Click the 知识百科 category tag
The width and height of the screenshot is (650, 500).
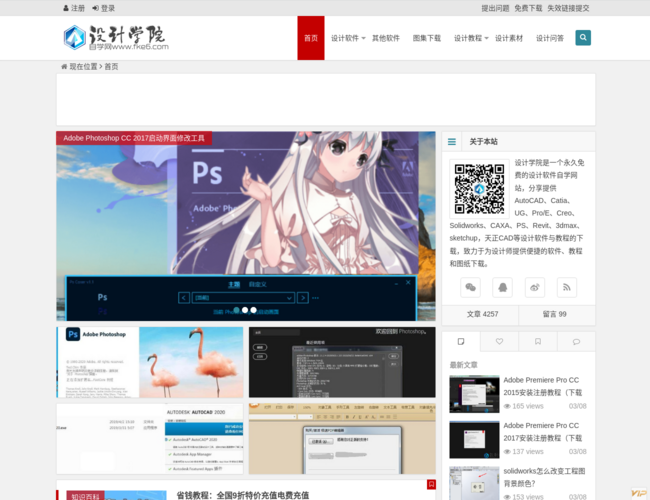(85, 496)
